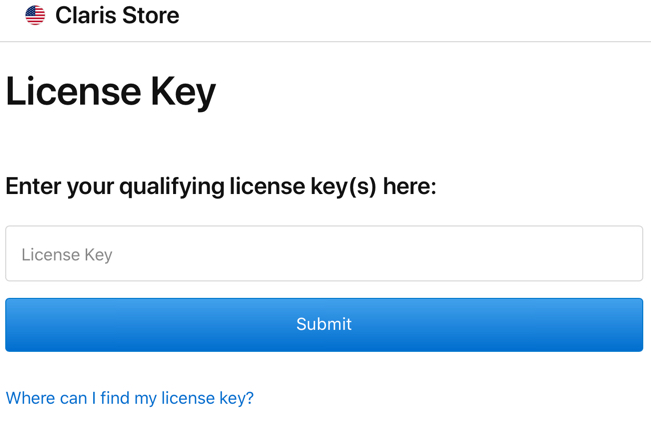Go to the Claris Store home link
Viewport: 651px width, 425px height.
point(117,15)
